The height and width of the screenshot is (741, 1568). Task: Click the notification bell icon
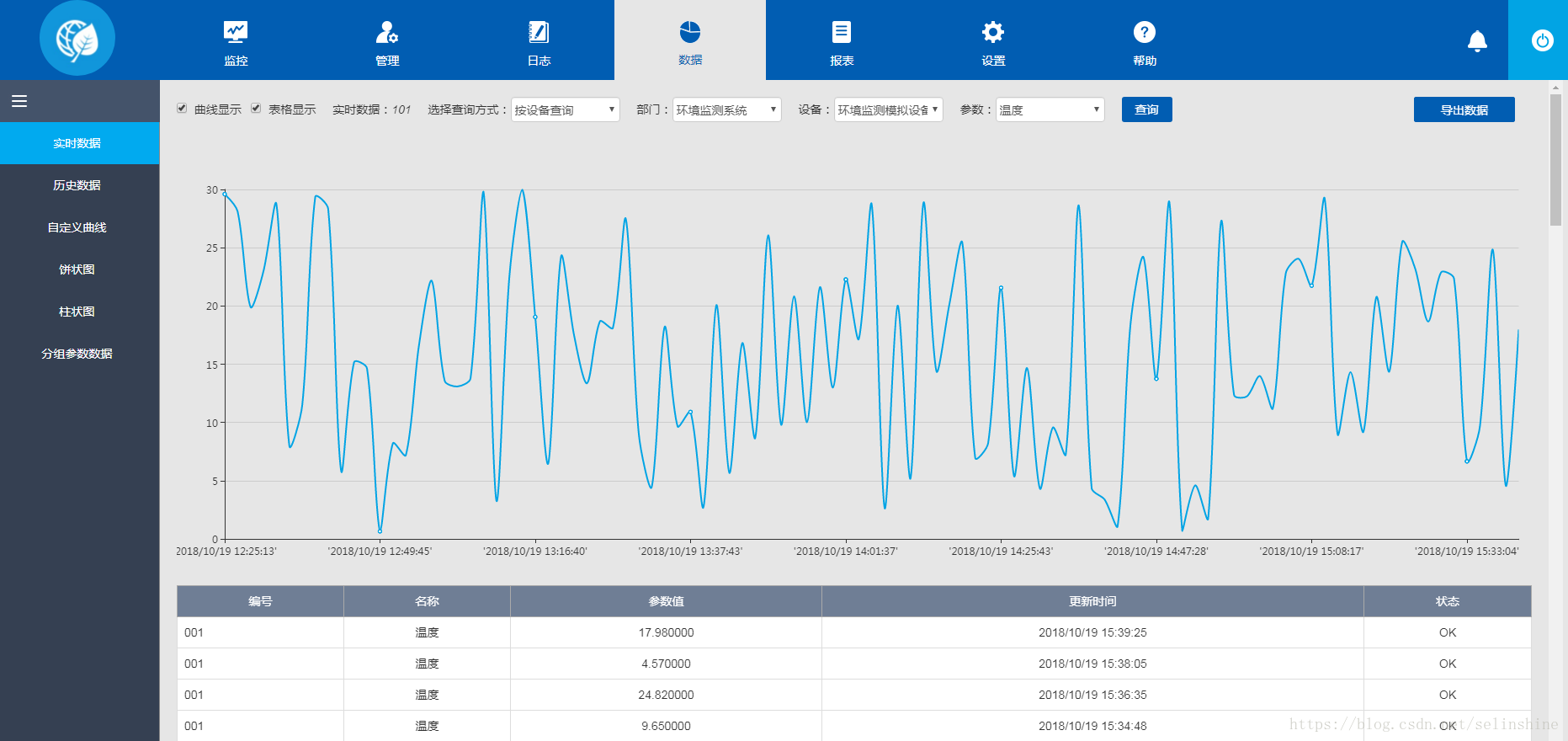[1477, 40]
